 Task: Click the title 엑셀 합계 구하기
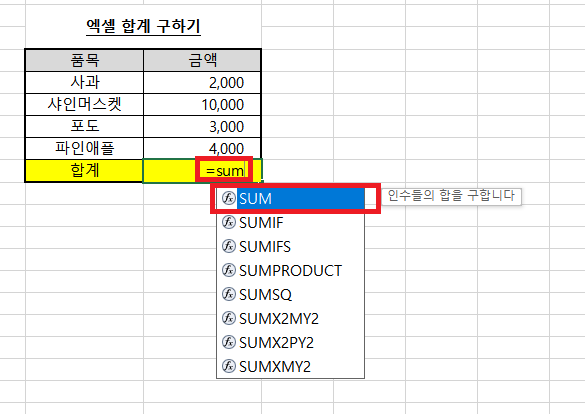(x=144, y=26)
